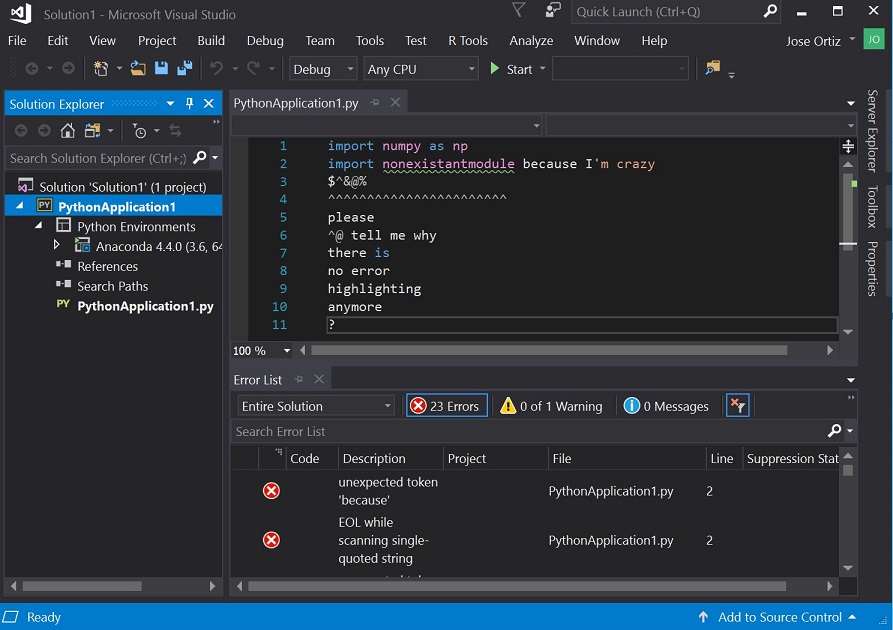Click in the Search Error List field

point(530,431)
